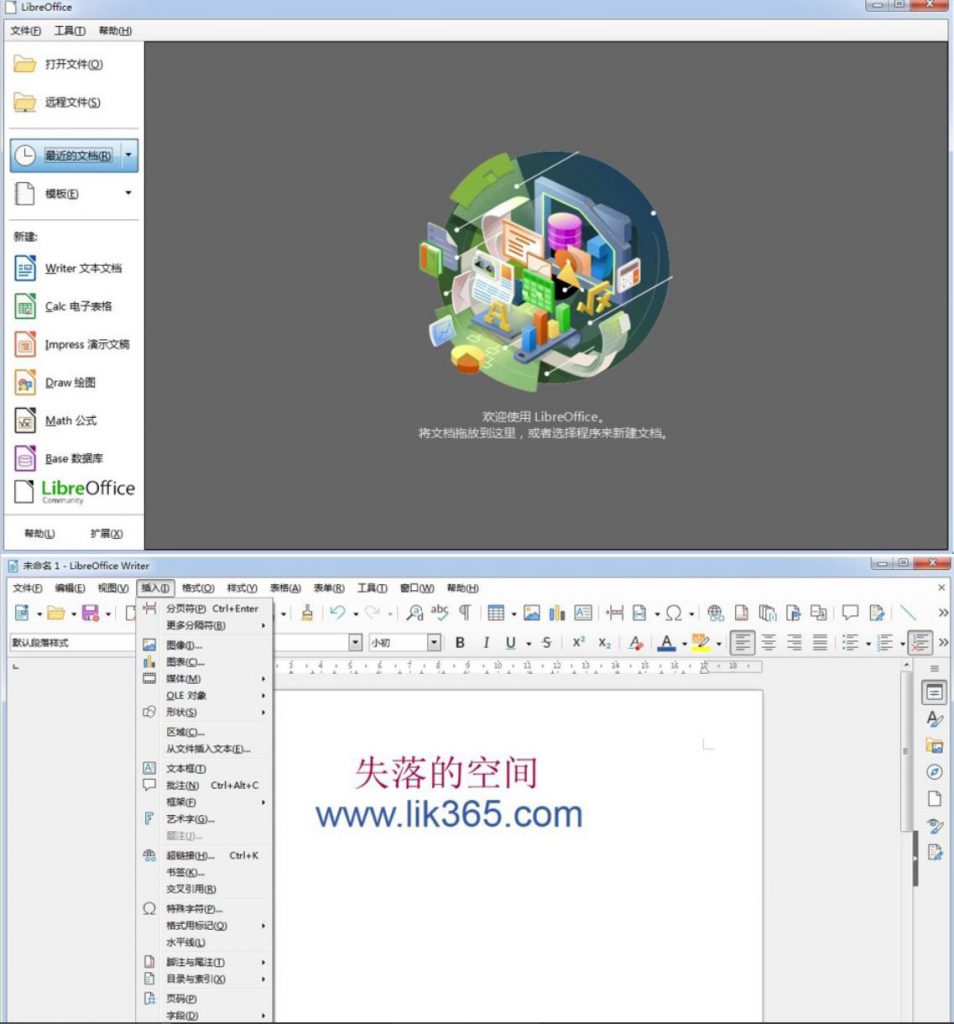
Task: Click the Clone formatting paintbrush icon
Action: 307,613
